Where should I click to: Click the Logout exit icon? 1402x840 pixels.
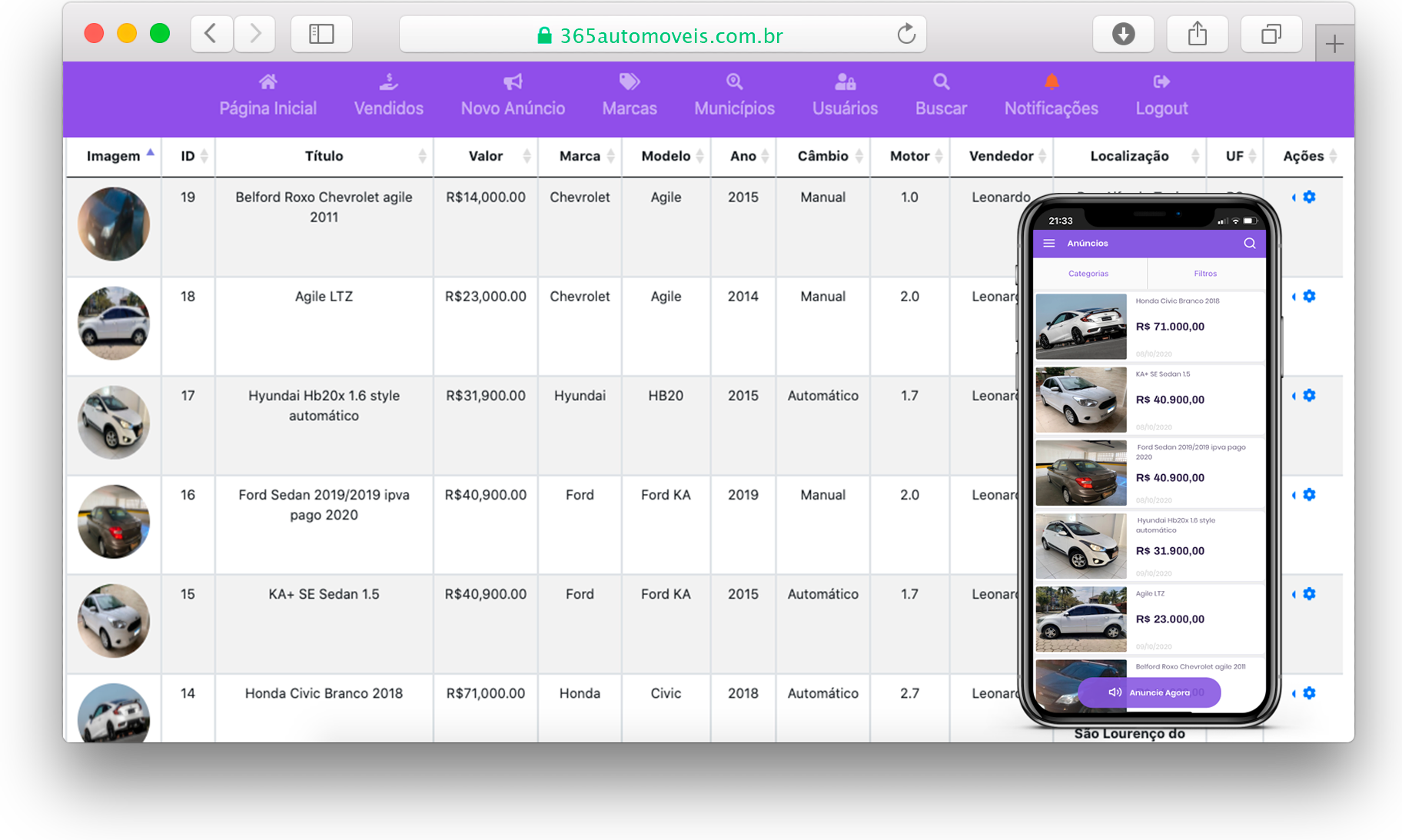coord(1161,82)
